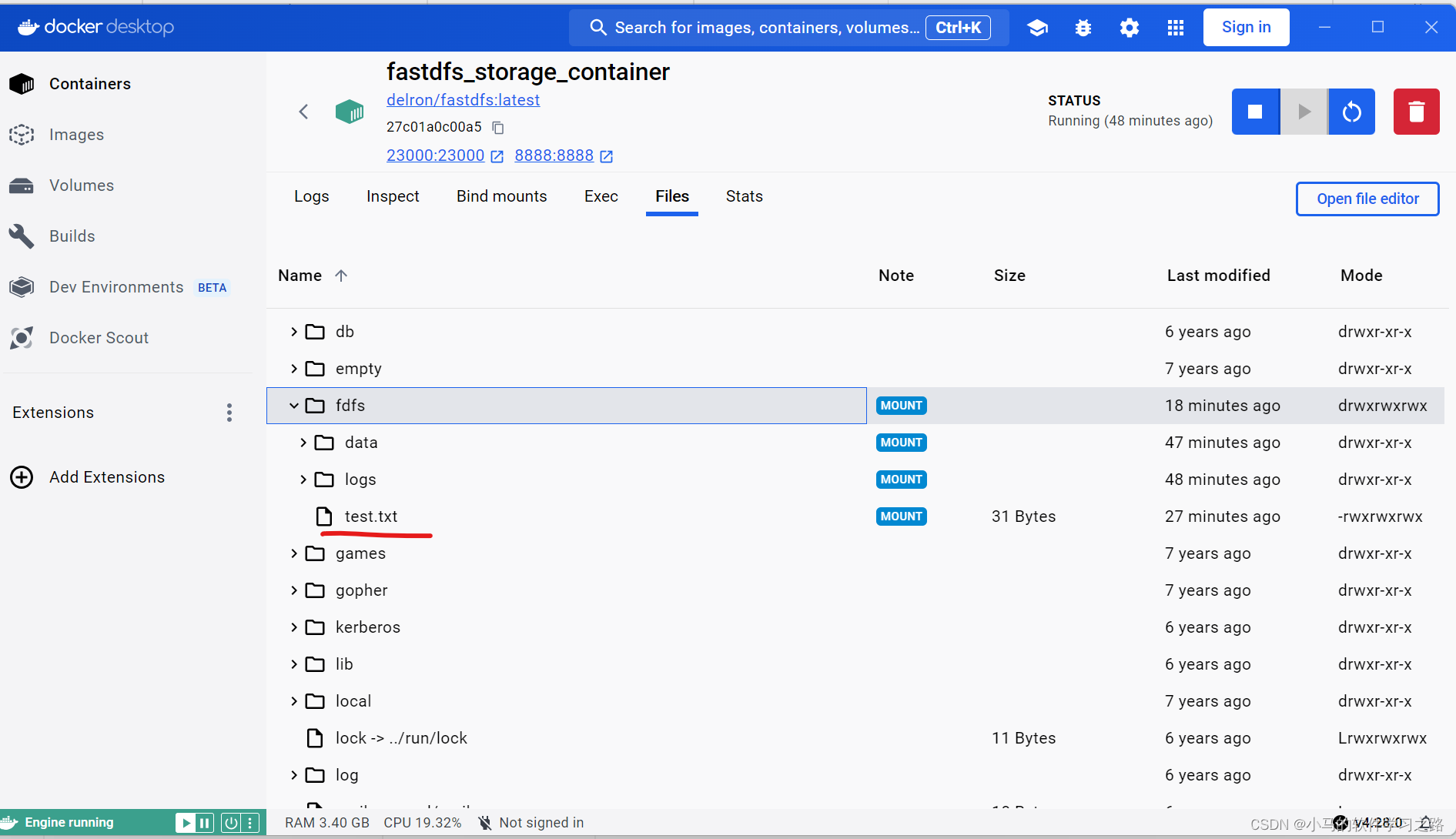Open Docker Desktop settings gear
The width and height of the screenshot is (1456, 839).
coord(1130,28)
